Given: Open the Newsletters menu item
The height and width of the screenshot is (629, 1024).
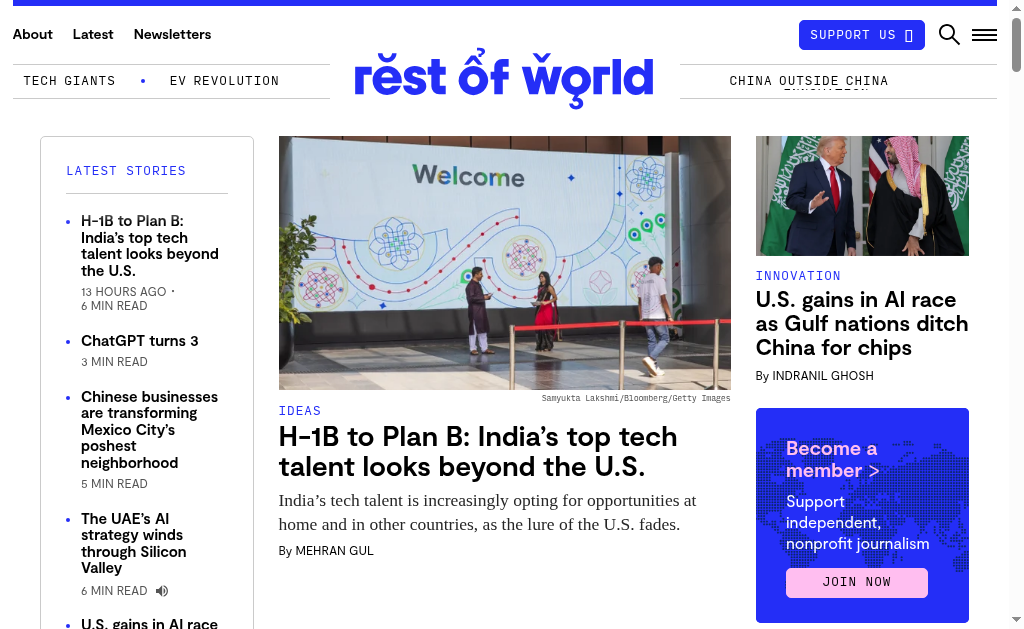Looking at the screenshot, I should point(172,34).
